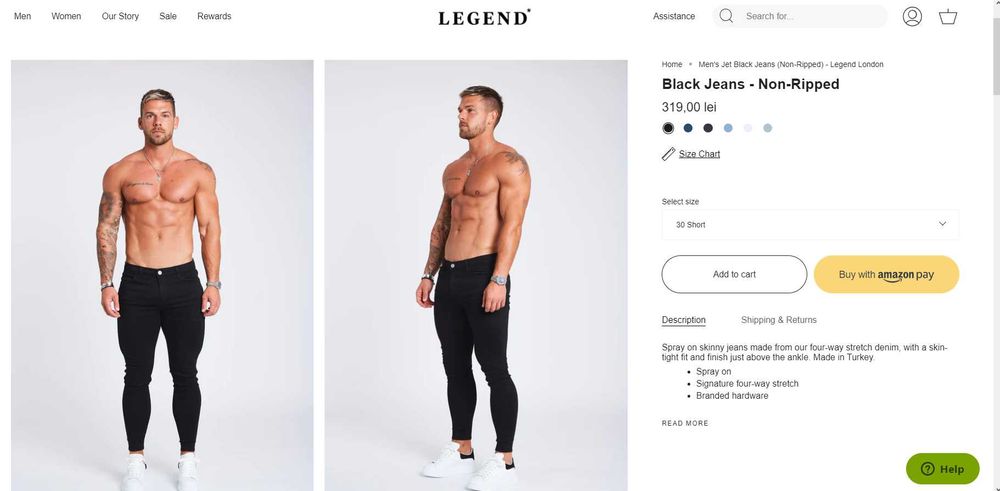Select the black color swatch

(668, 128)
